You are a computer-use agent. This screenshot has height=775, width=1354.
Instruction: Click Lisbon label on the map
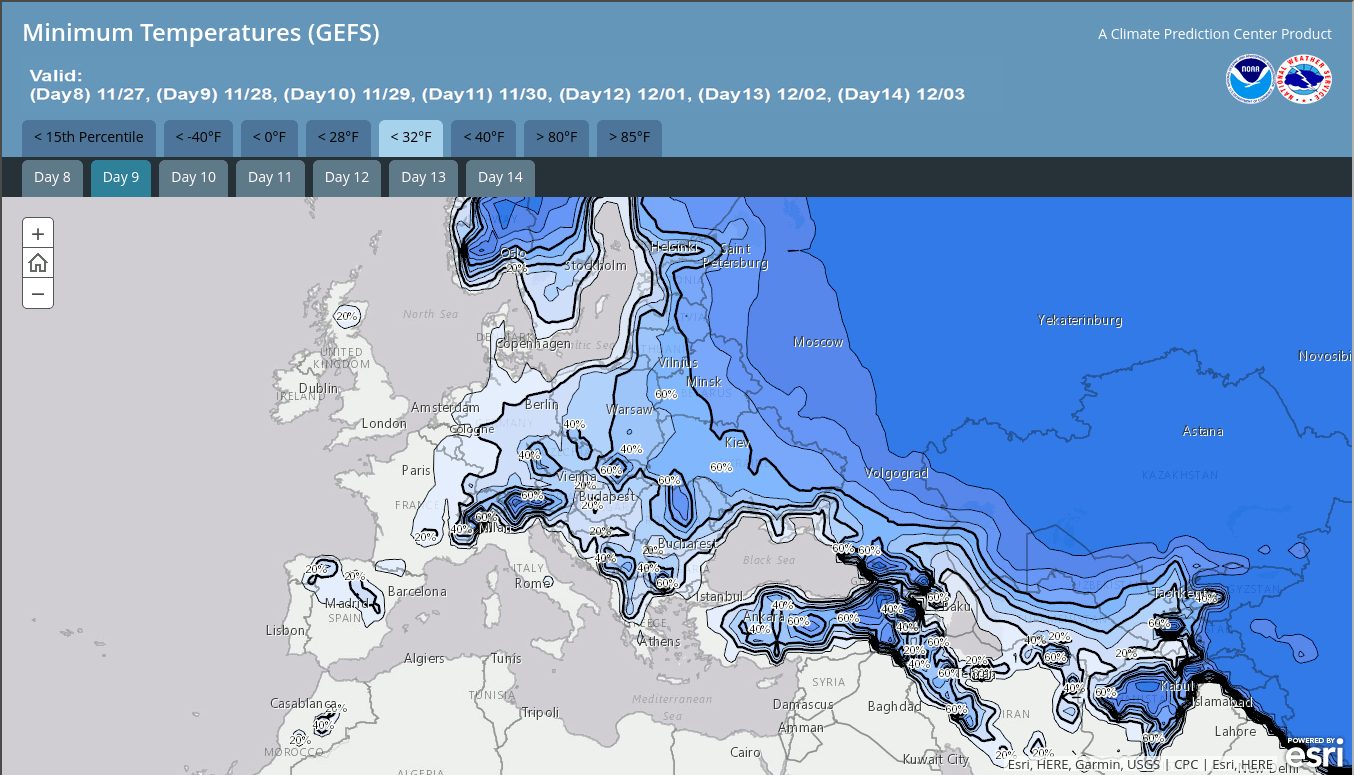pyautogui.click(x=286, y=631)
